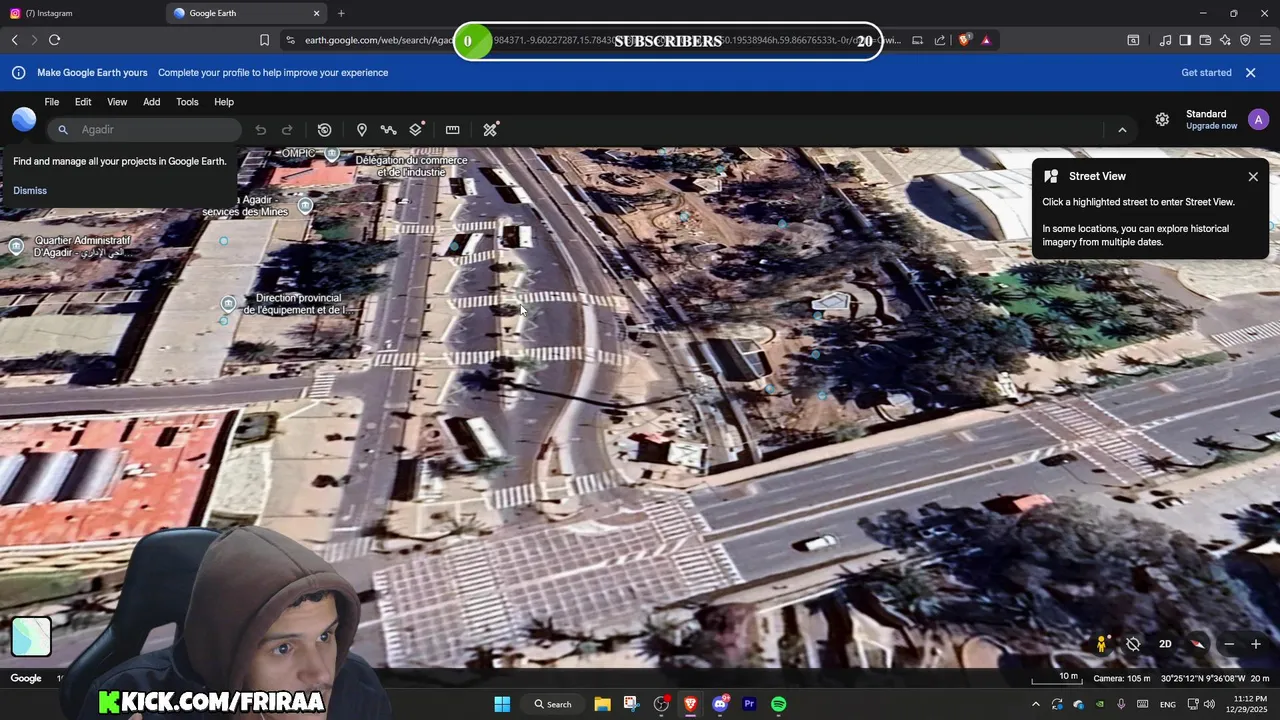Screen dimensions: 1280x720
Task: Open the account avatar labeled A
Action: 1258,119
